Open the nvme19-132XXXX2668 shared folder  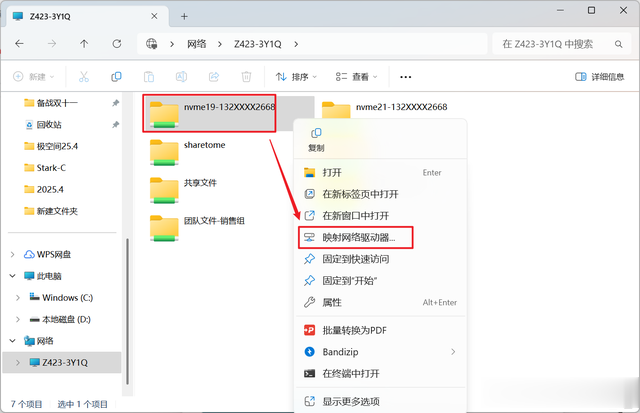pos(209,113)
